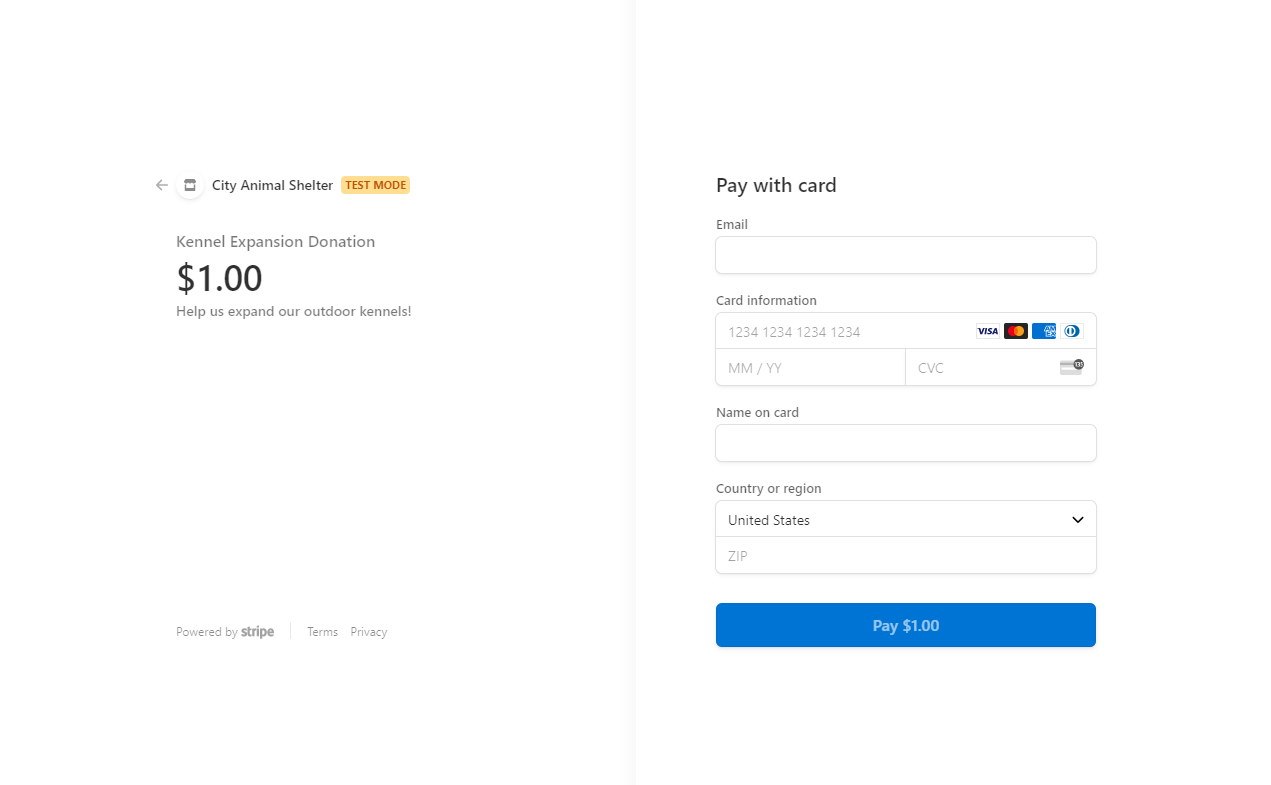Click the back arrow beside City Animal Shelter
Image resolution: width=1271 pixels, height=785 pixels.
(162, 185)
